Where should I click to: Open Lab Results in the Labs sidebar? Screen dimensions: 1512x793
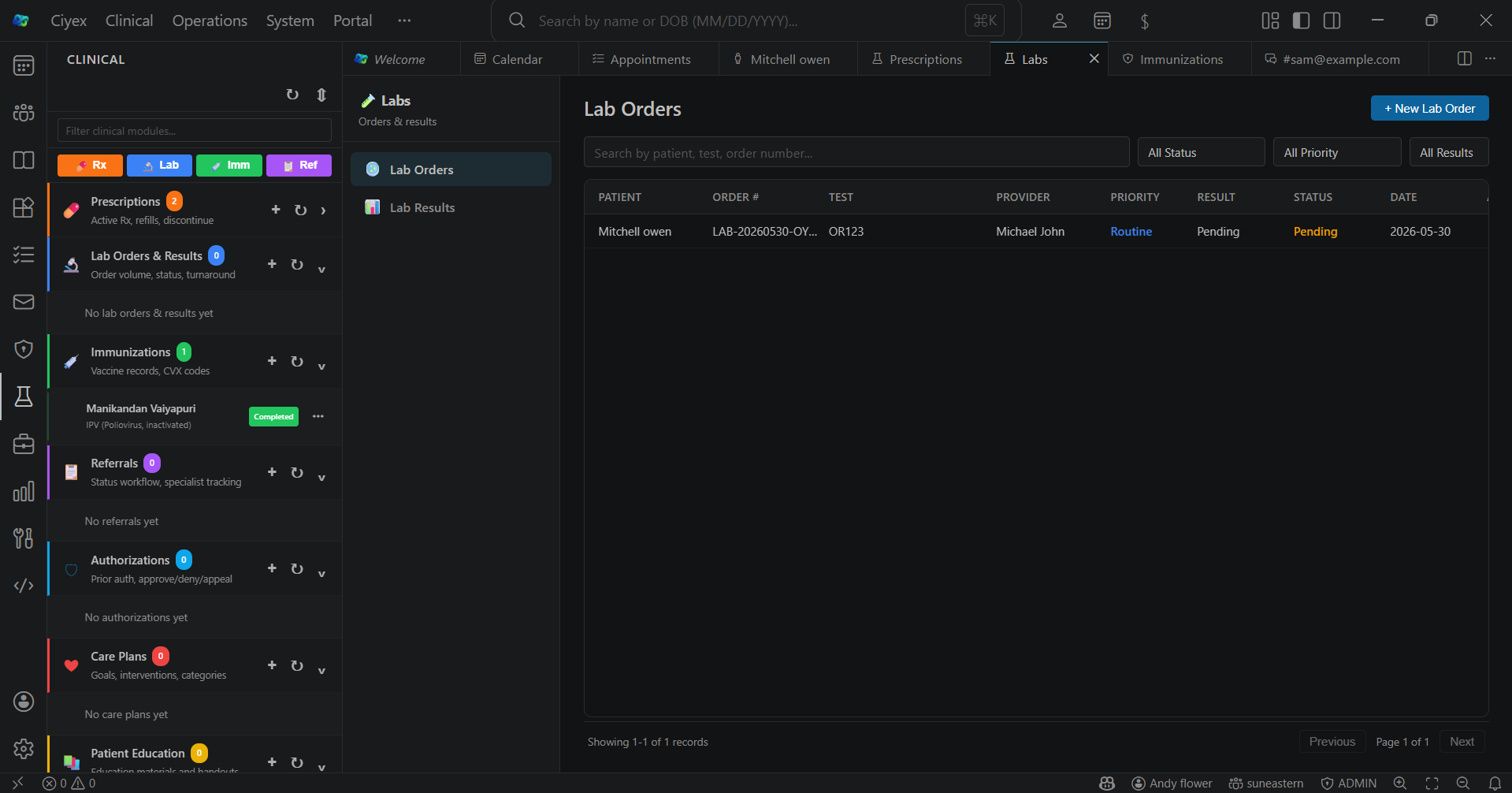coord(451,207)
